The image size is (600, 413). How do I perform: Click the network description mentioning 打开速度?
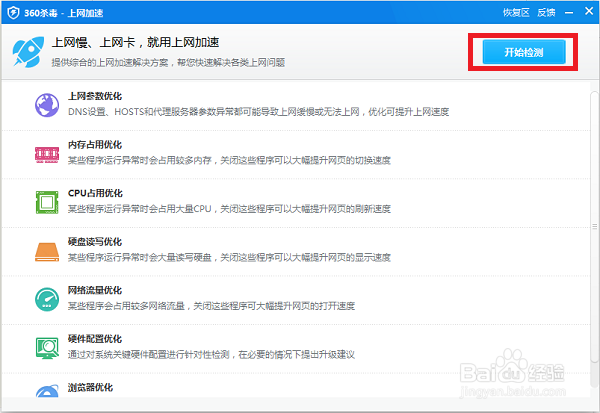click(211, 306)
